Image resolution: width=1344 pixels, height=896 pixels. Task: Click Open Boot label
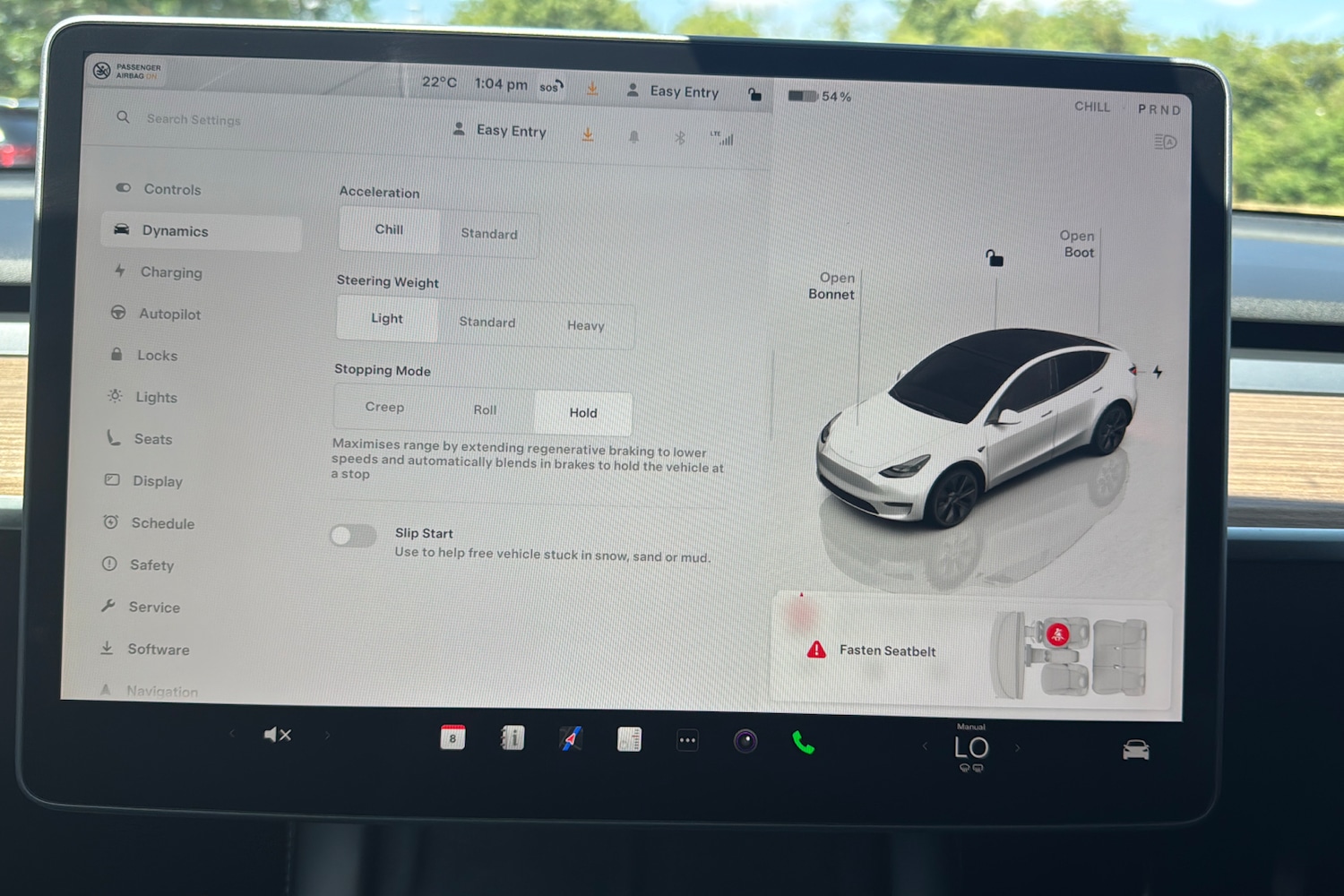[x=1078, y=244]
